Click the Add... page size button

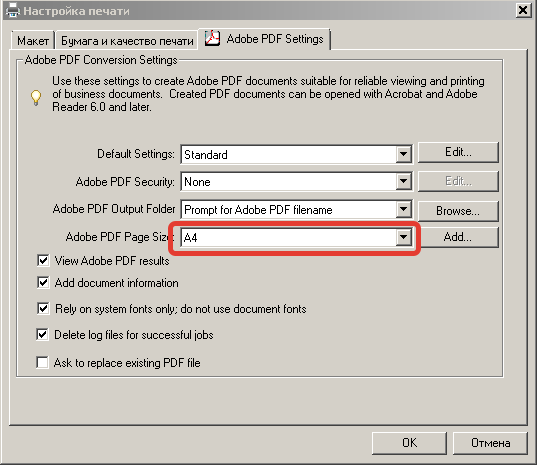(459, 237)
